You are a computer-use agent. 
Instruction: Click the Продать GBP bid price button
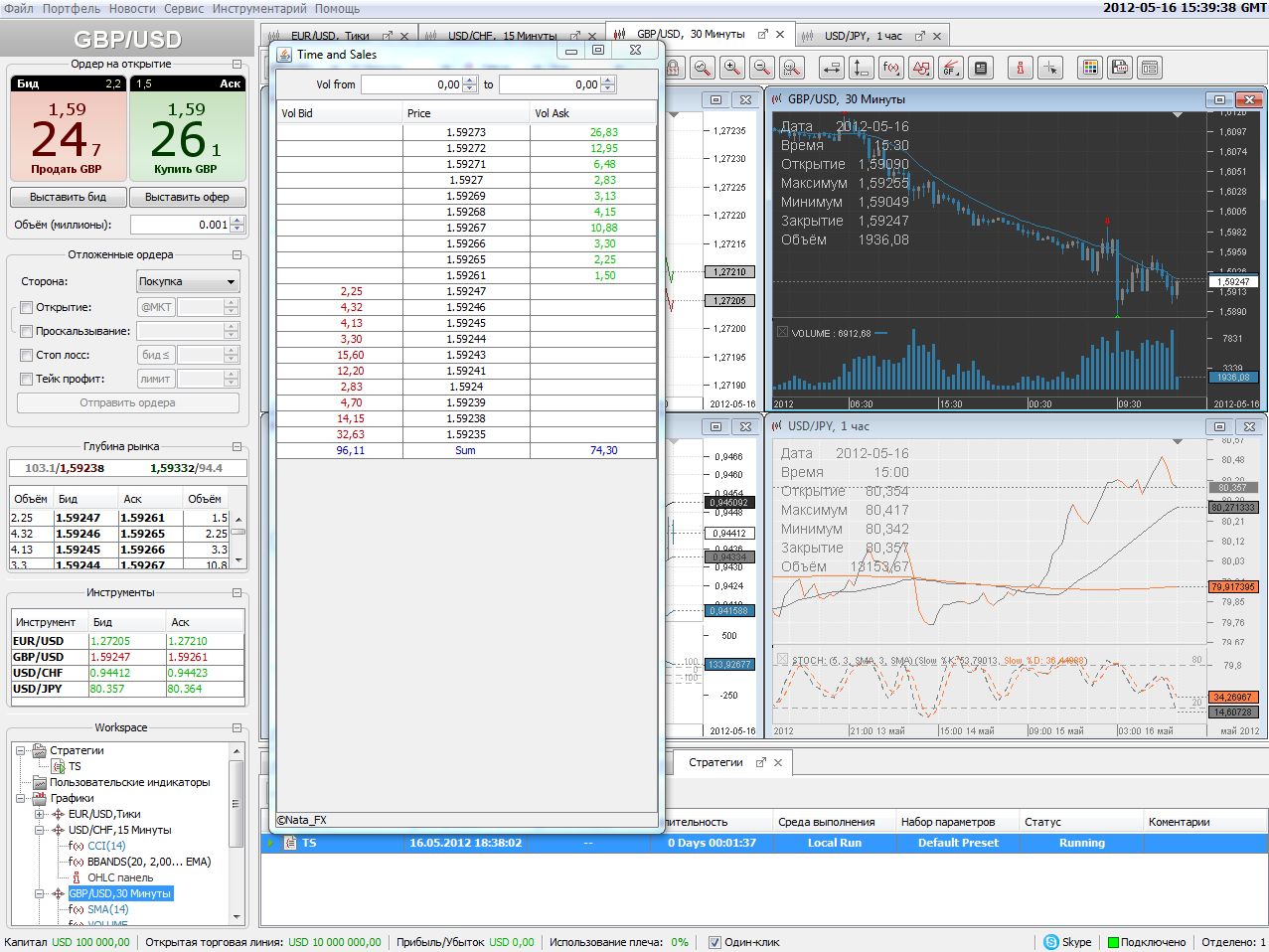coord(68,134)
